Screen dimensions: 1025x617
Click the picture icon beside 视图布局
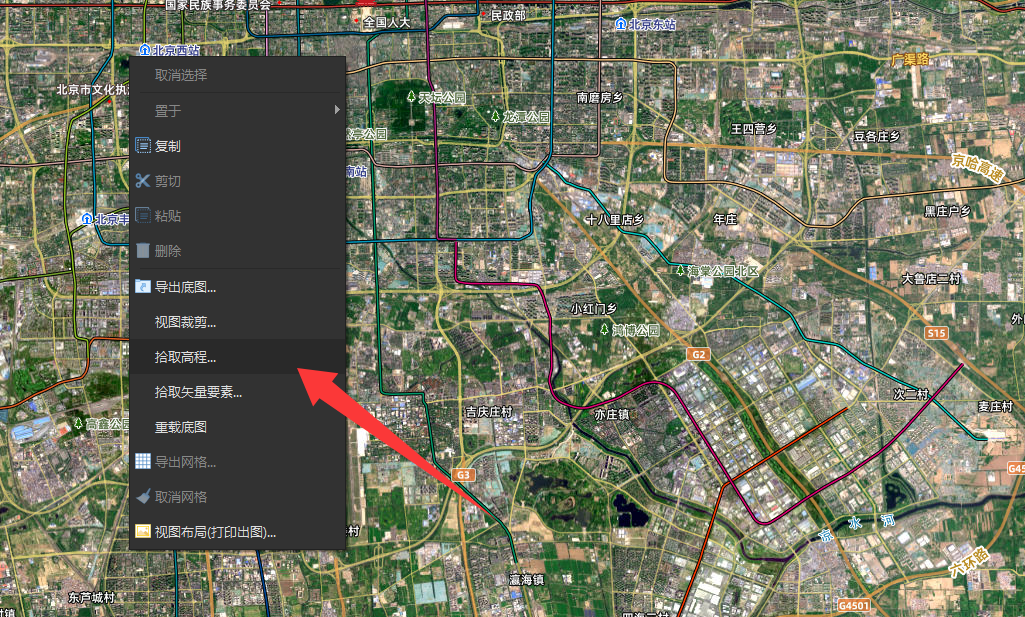(143, 531)
